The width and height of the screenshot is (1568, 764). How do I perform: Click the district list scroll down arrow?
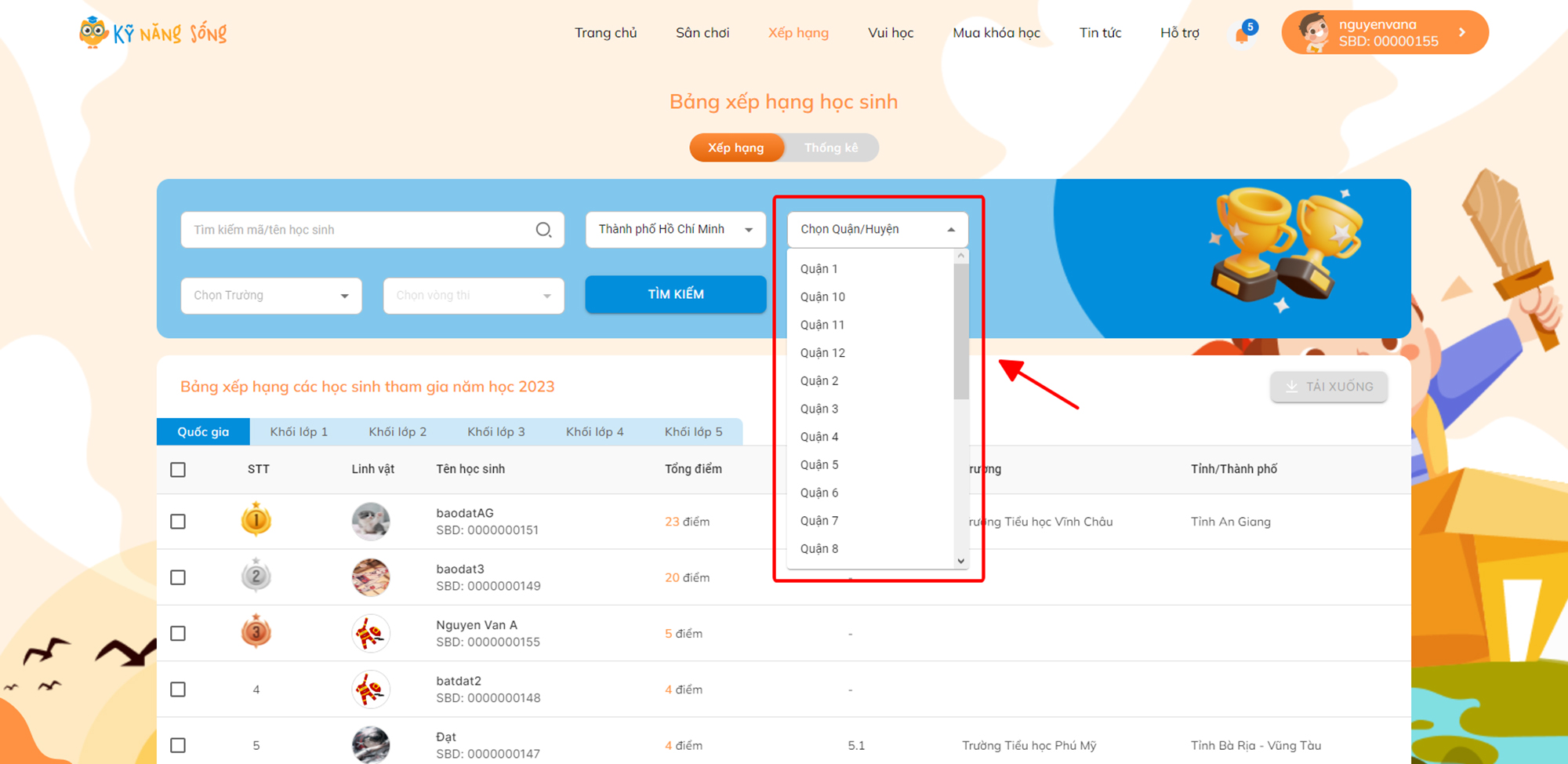point(961,561)
